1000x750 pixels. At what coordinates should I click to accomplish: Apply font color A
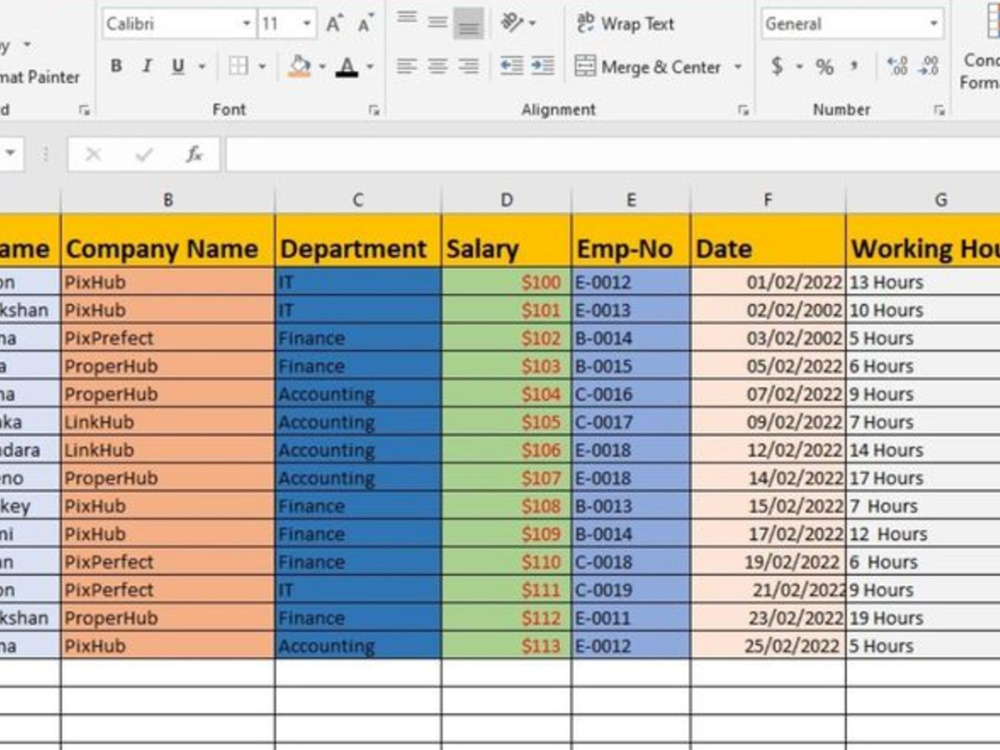(x=347, y=66)
